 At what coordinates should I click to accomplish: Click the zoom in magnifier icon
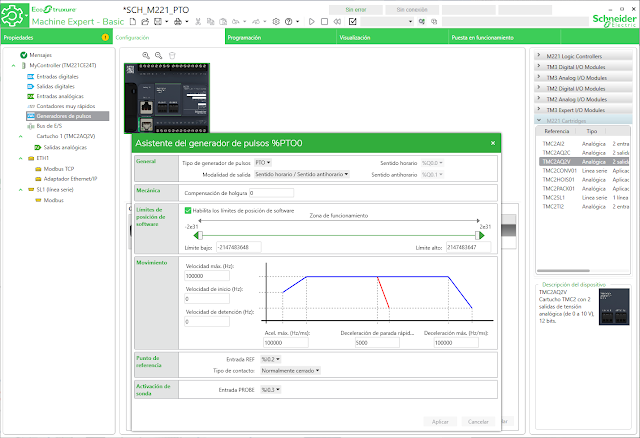[146, 56]
